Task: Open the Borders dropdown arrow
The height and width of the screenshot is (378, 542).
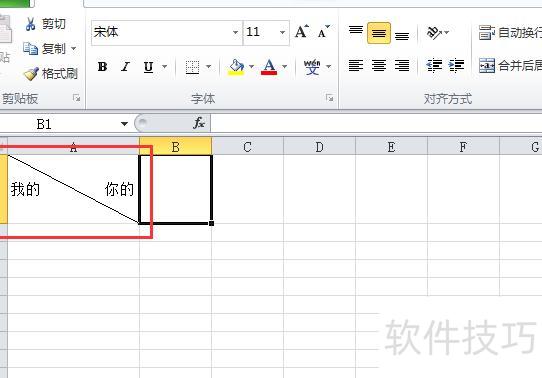Action: 209,66
